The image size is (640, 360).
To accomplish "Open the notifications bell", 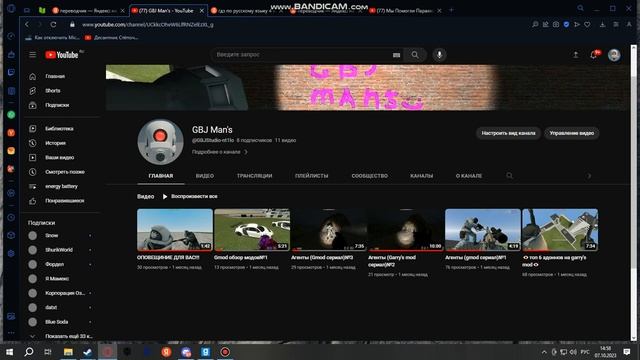I will tap(594, 55).
